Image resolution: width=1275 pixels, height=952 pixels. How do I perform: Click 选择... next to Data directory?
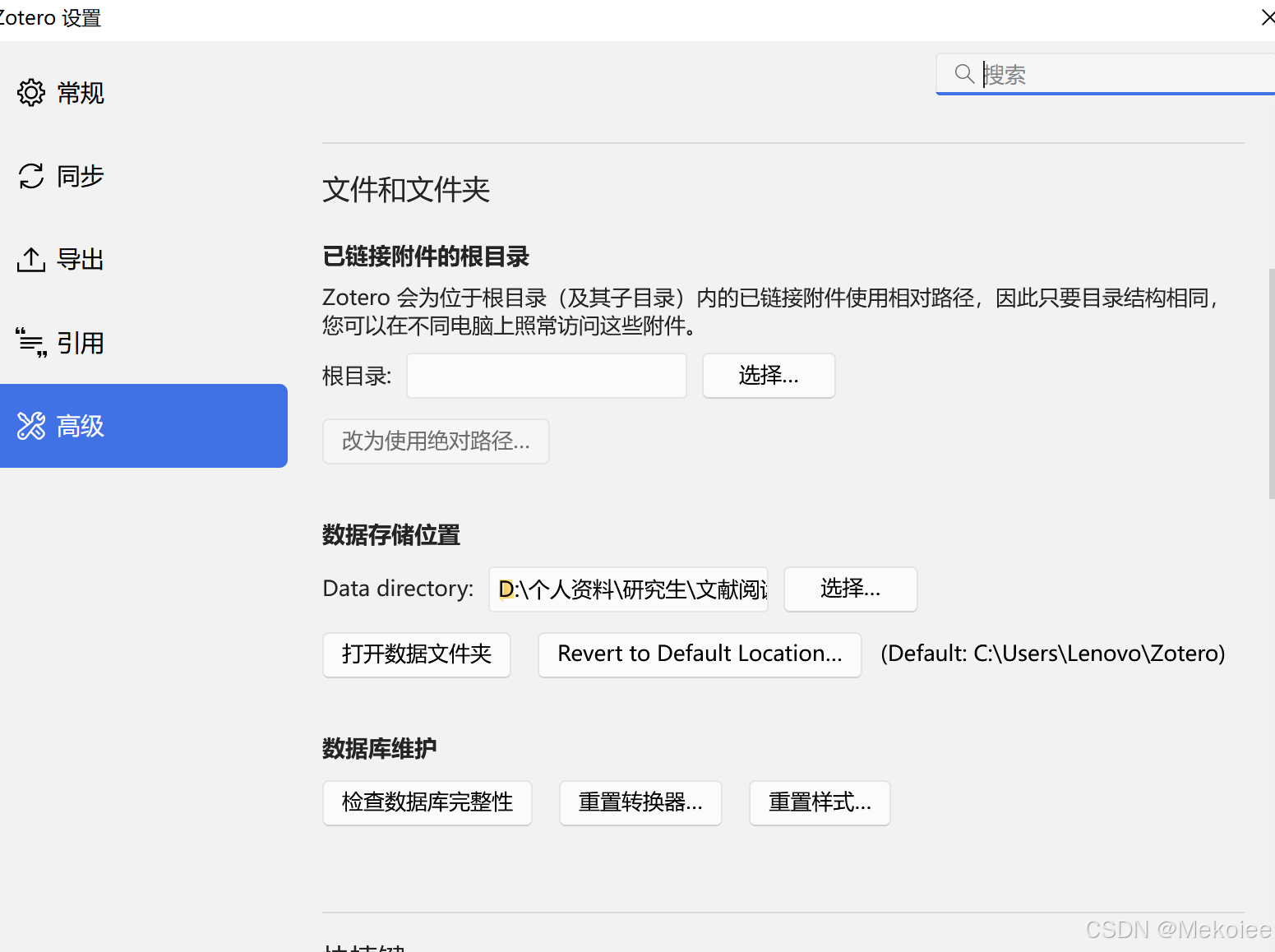tap(851, 589)
